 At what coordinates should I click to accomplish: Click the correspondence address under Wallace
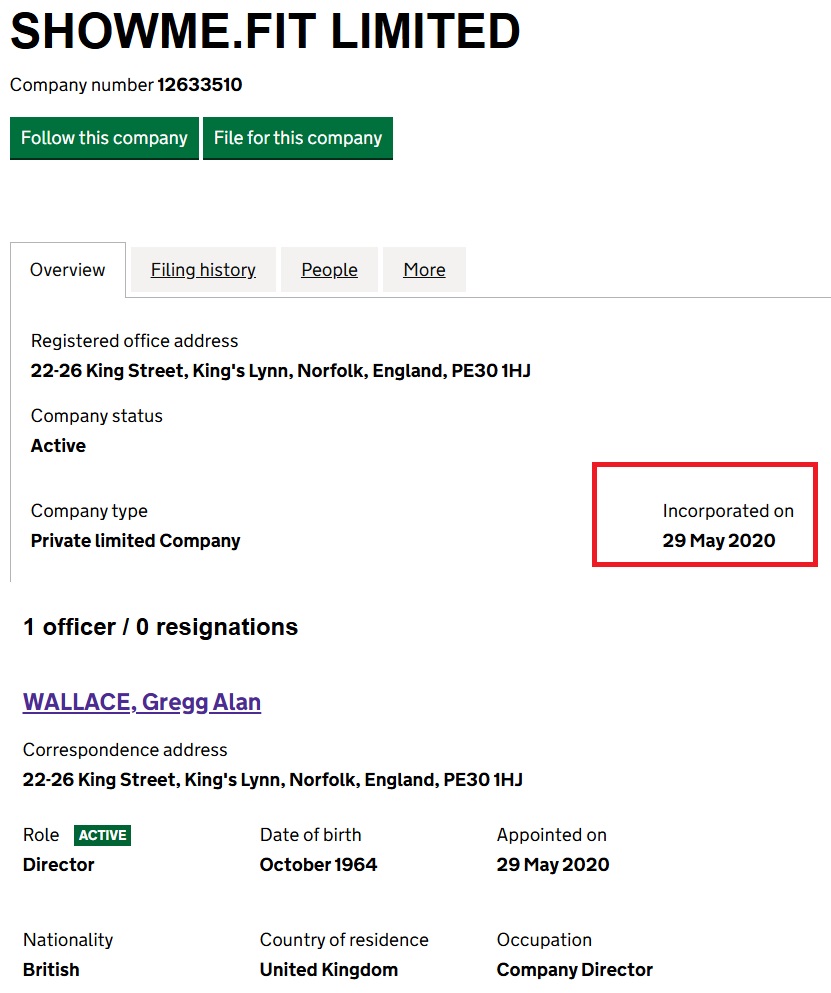pos(273,780)
